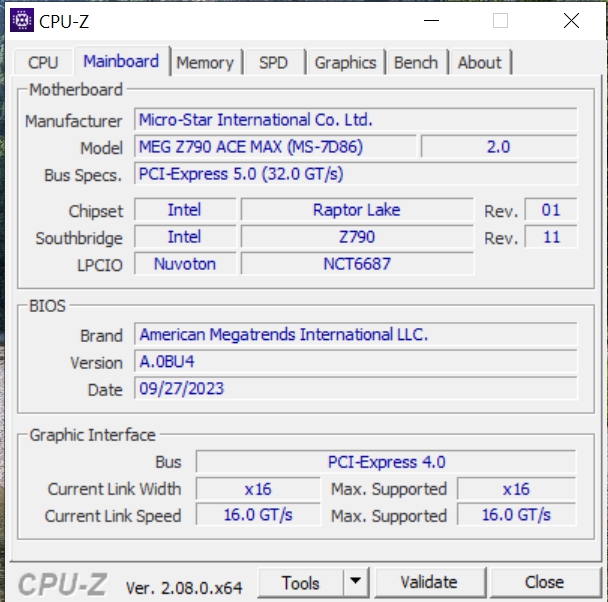
Task: Click the Southbridge vendor Intel value
Action: [185, 237]
